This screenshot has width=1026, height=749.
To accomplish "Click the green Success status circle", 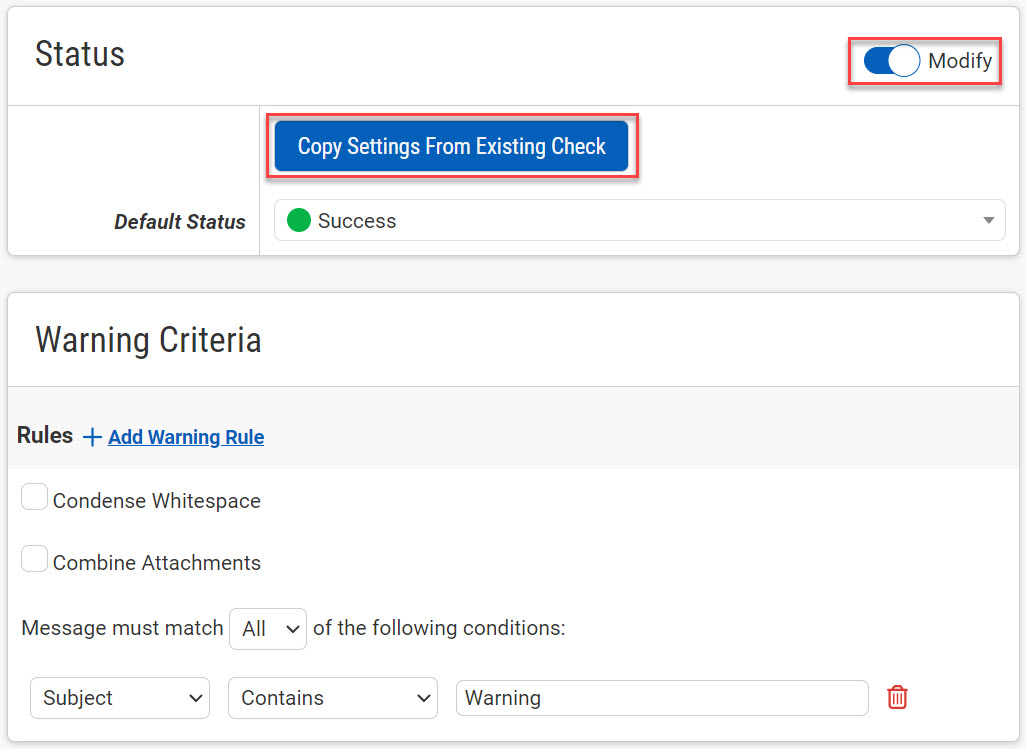I will (299, 221).
